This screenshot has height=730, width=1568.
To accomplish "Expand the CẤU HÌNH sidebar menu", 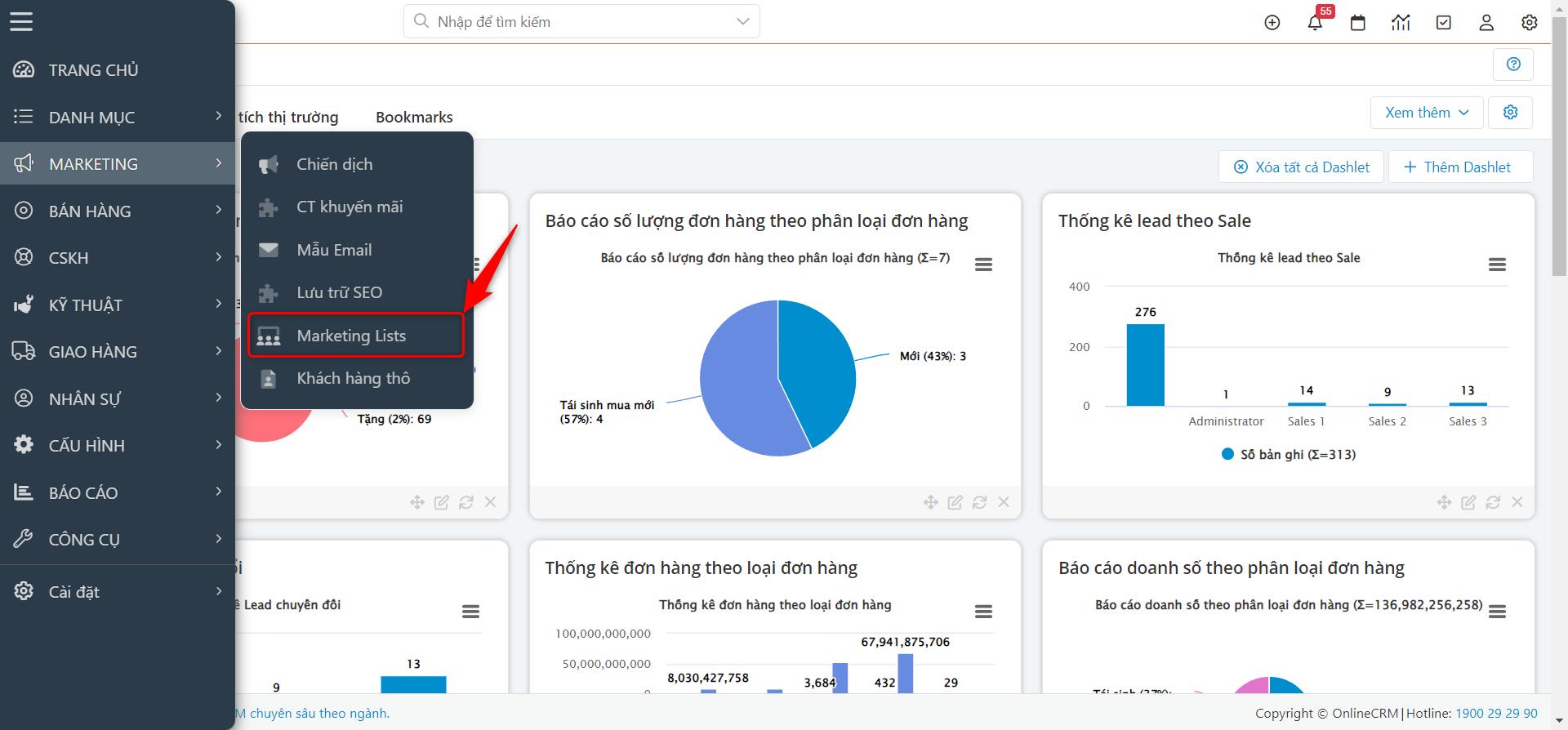I will point(118,445).
